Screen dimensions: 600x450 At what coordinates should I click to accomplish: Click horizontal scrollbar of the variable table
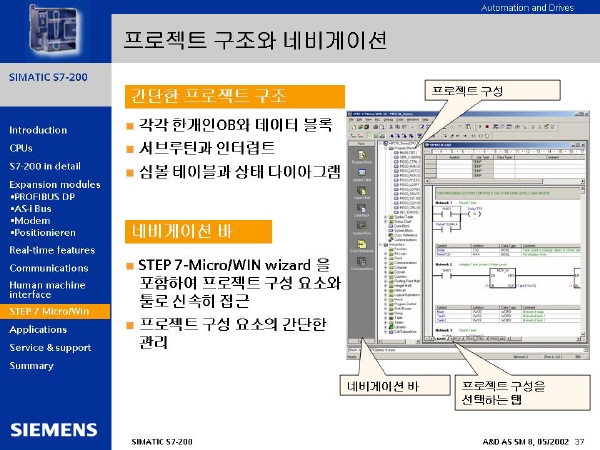point(505,181)
